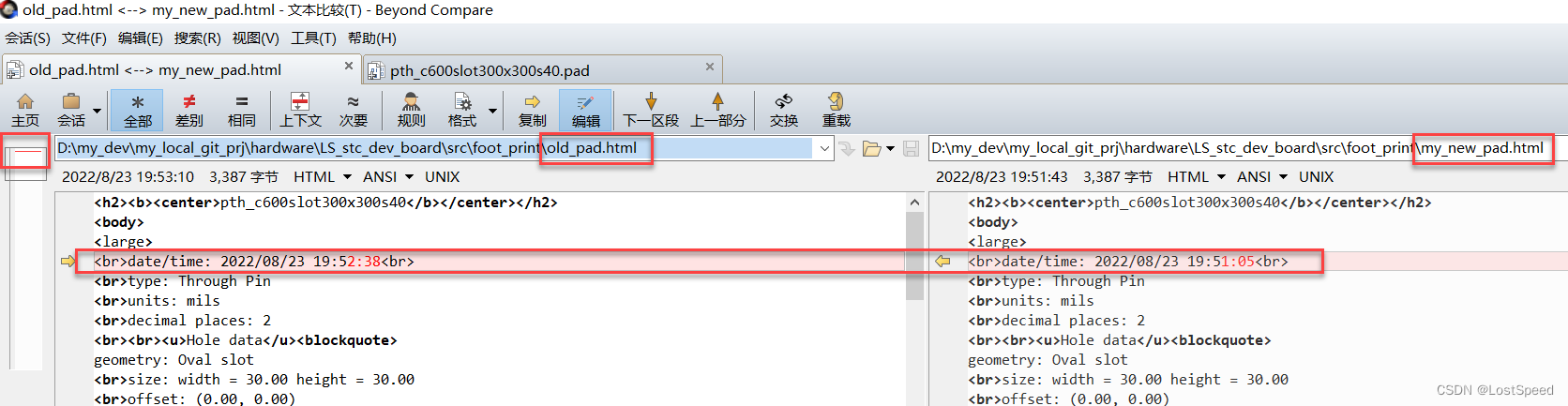Click the 主页 (Home) toolbar icon
Screen dimensions: 1568x406
[x=25, y=110]
